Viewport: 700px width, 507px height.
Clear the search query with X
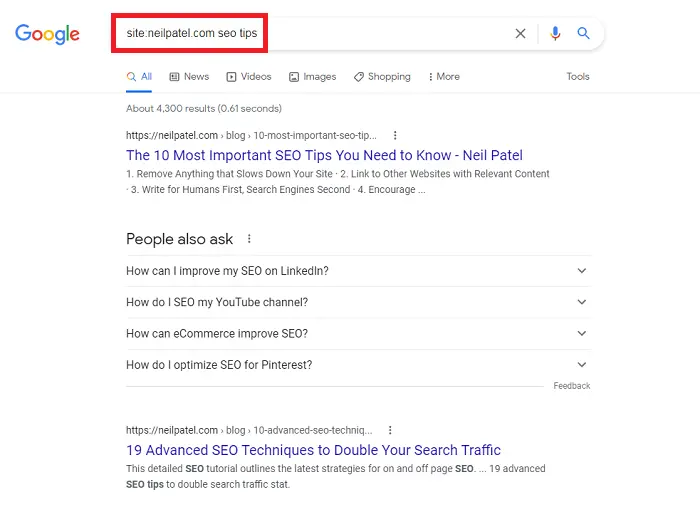click(x=520, y=34)
